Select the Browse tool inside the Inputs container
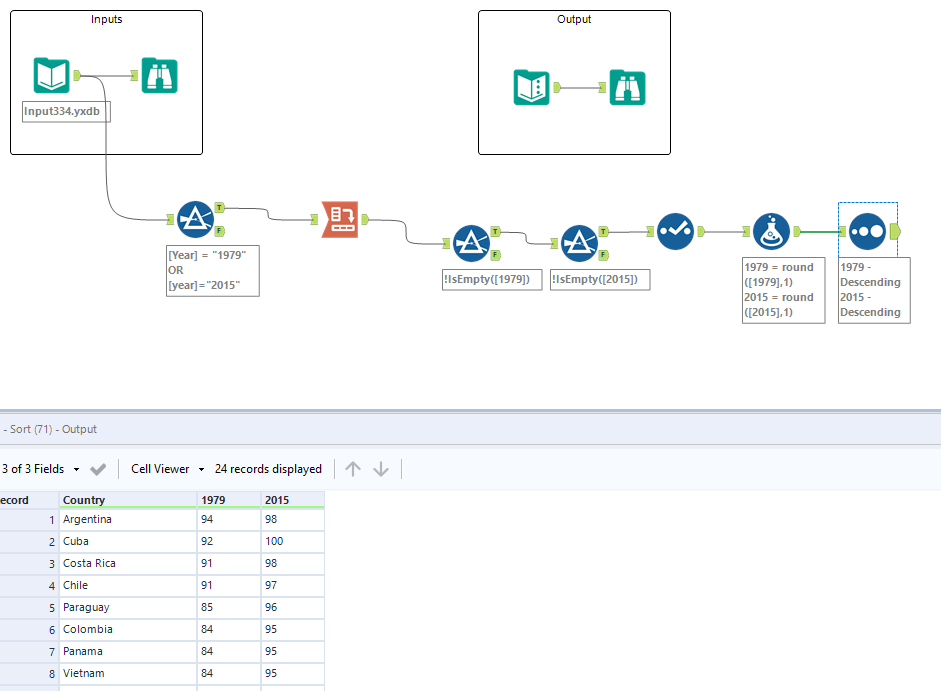The height and width of the screenshot is (691, 941). [159, 75]
